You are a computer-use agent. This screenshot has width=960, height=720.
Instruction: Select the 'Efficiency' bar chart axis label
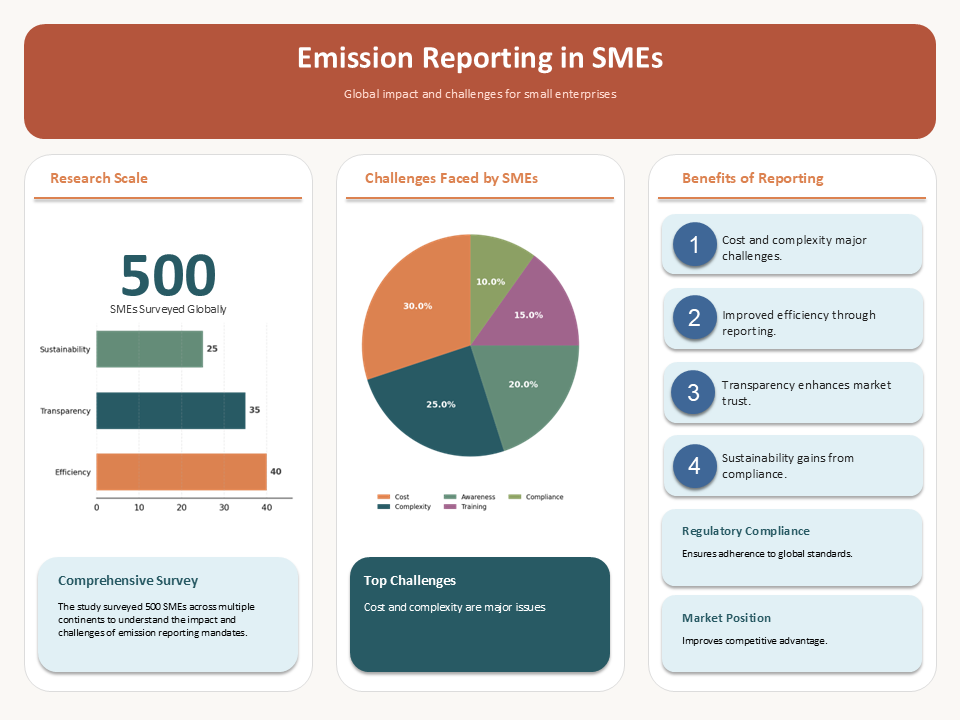click(x=73, y=472)
